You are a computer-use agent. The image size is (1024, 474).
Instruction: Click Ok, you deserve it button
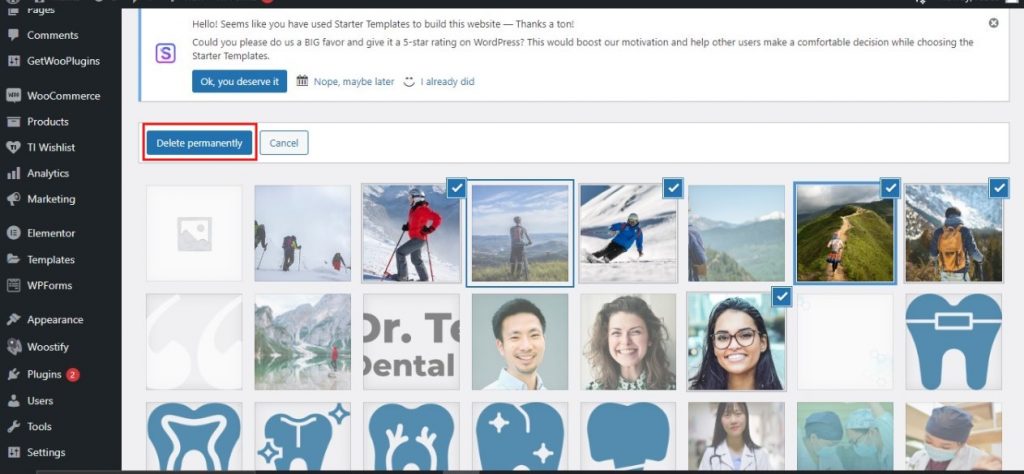point(239,82)
